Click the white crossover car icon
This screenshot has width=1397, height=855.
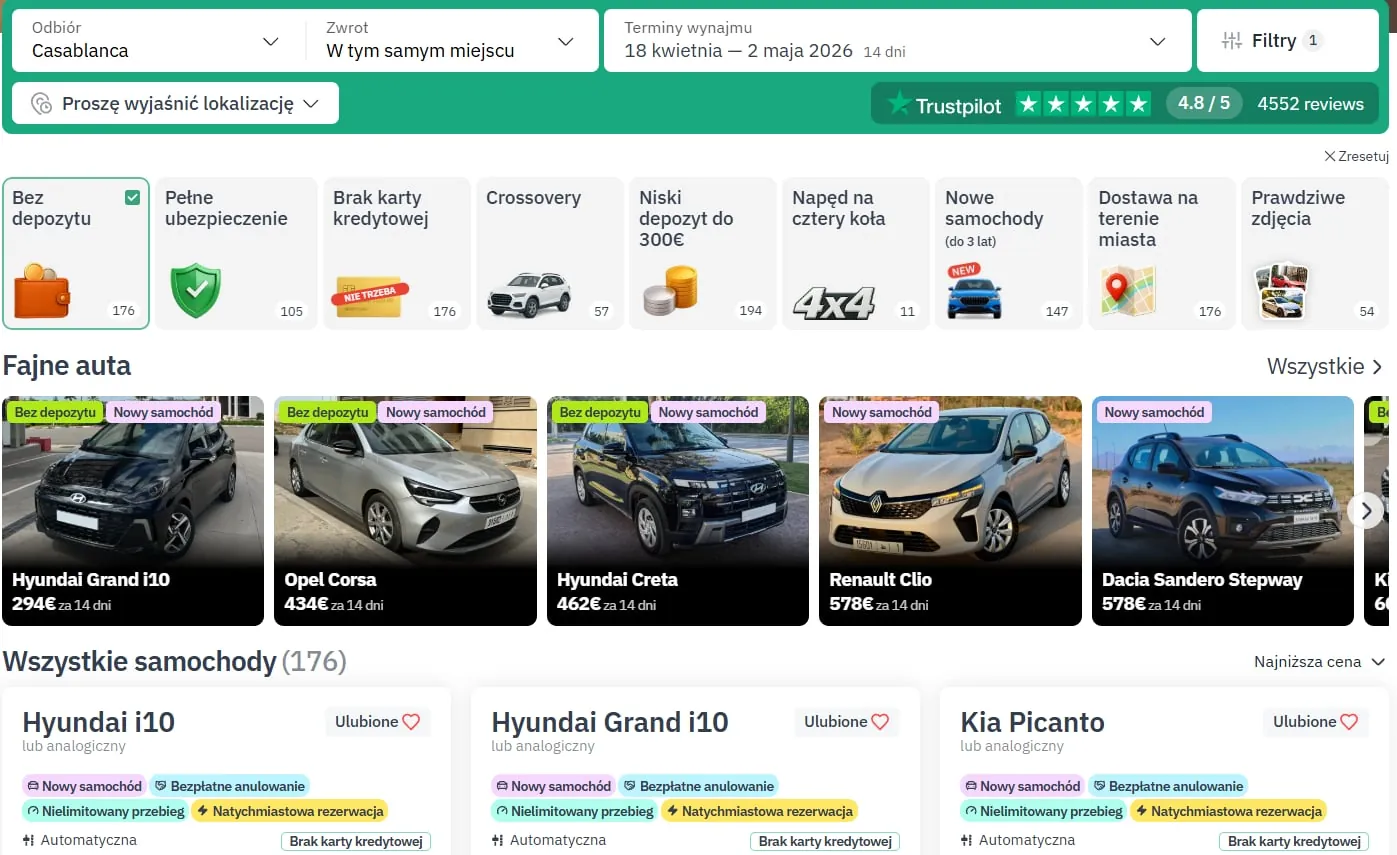click(x=529, y=294)
